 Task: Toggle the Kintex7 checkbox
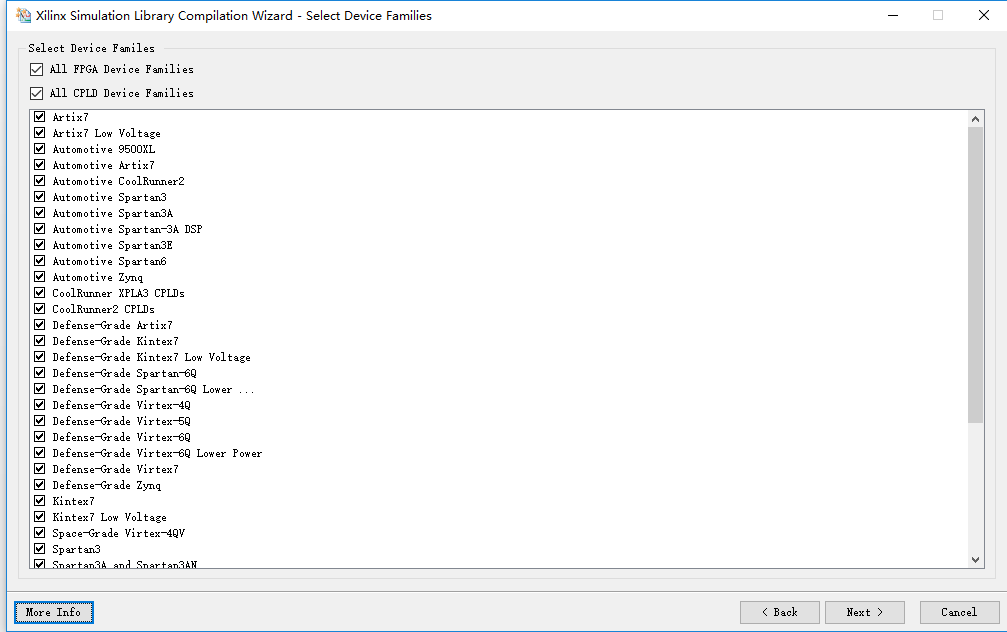(x=40, y=501)
